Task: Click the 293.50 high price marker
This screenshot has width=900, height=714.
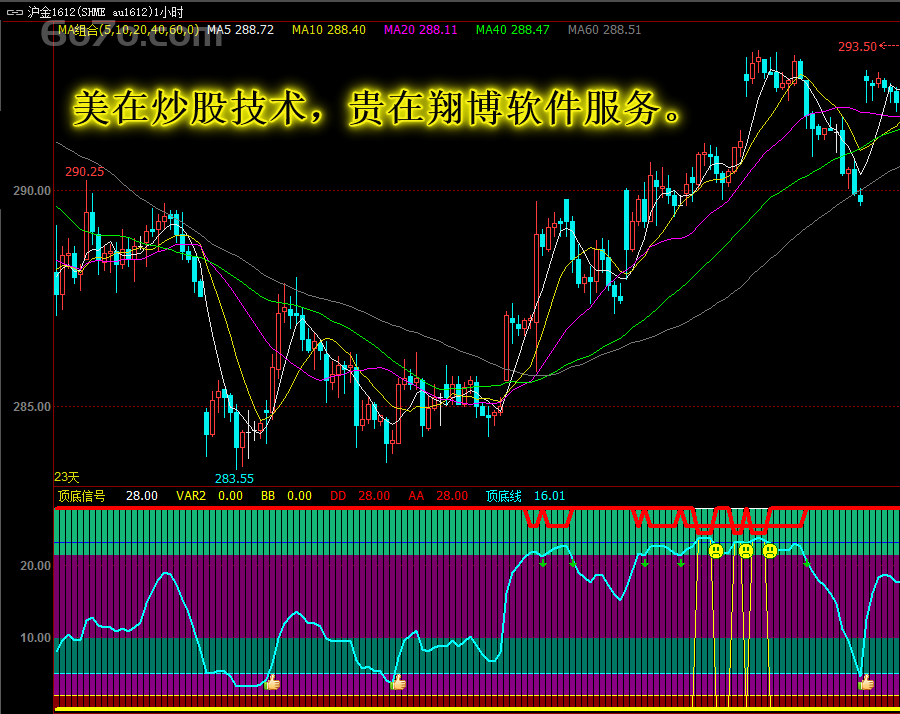Action: (x=858, y=46)
